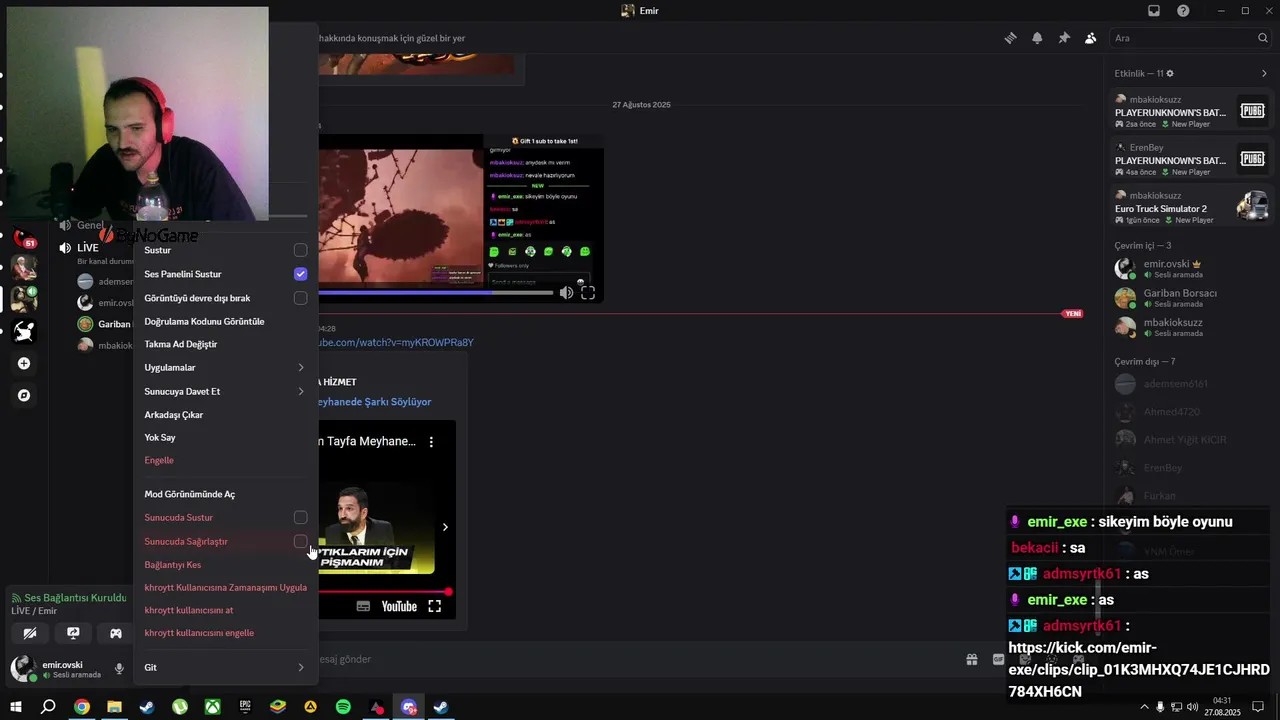Viewport: 1280px width, 720px height.
Task: Open Windows Start menu
Action: (x=16, y=707)
